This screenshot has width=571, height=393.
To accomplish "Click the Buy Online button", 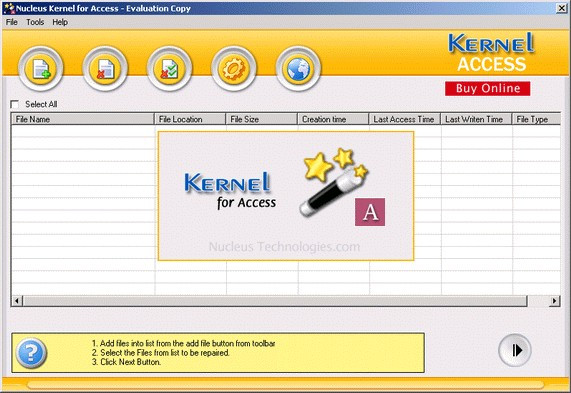I will coord(488,89).
